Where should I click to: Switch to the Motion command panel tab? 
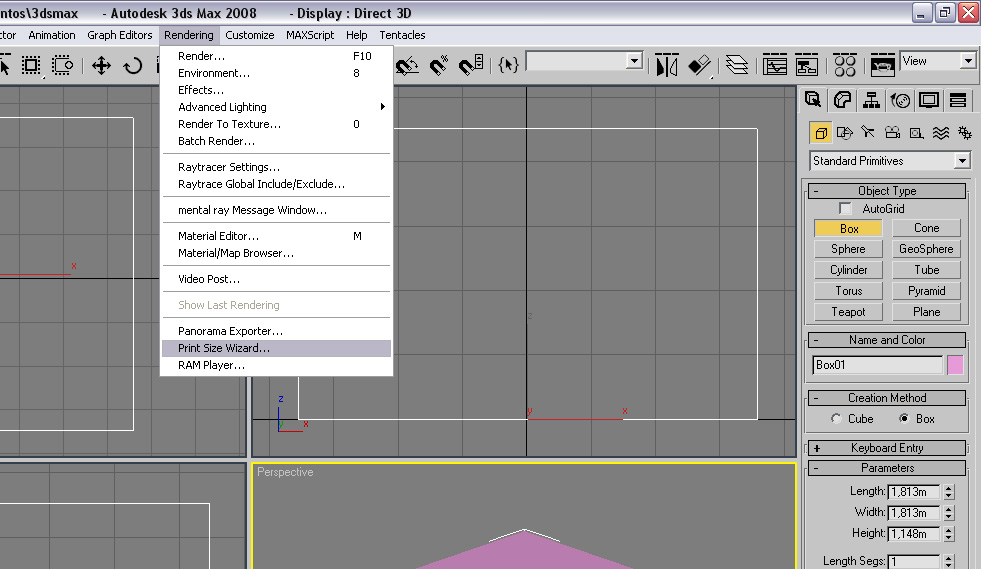(900, 100)
